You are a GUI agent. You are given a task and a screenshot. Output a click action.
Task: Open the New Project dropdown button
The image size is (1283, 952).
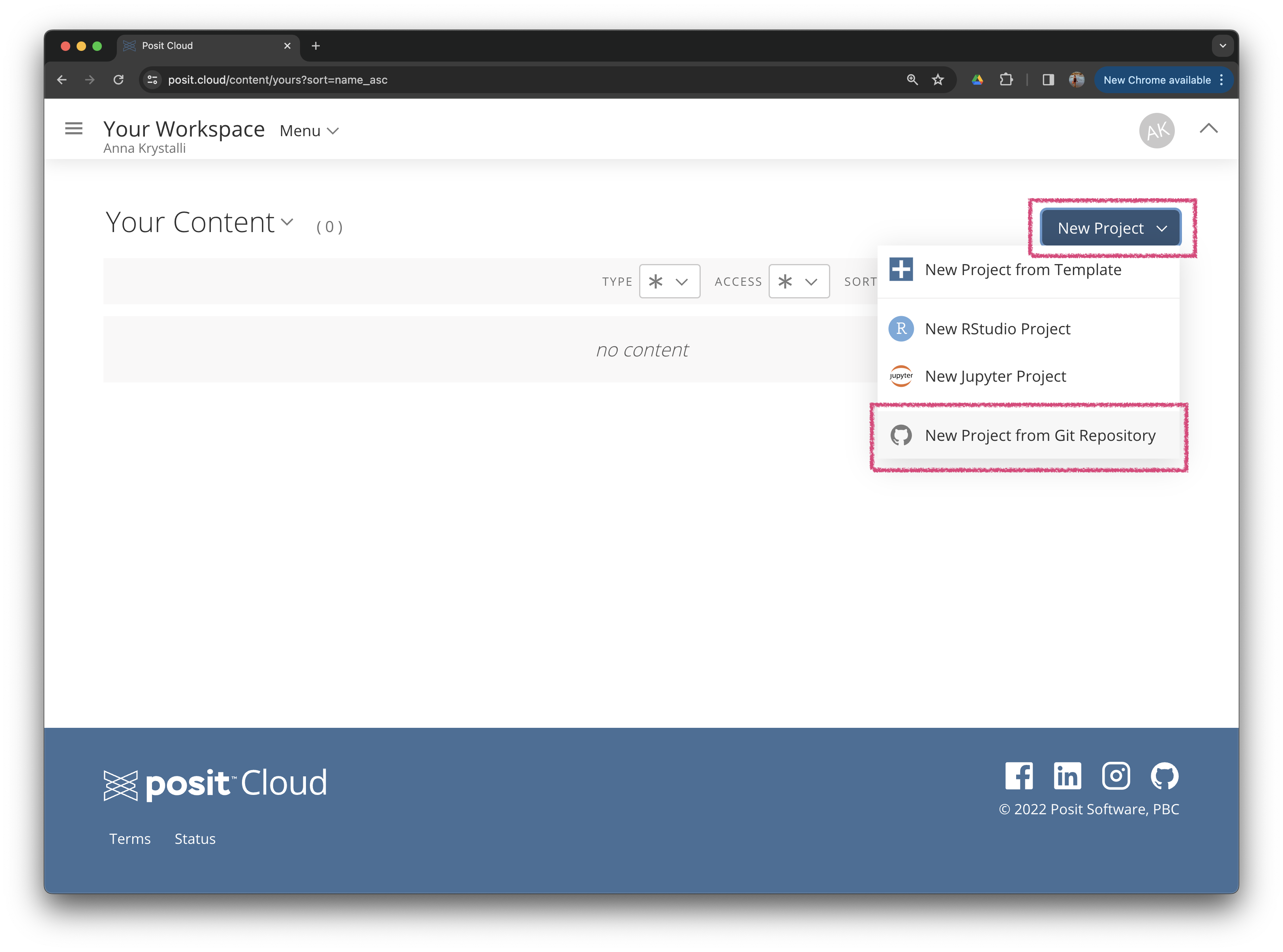[1110, 228]
